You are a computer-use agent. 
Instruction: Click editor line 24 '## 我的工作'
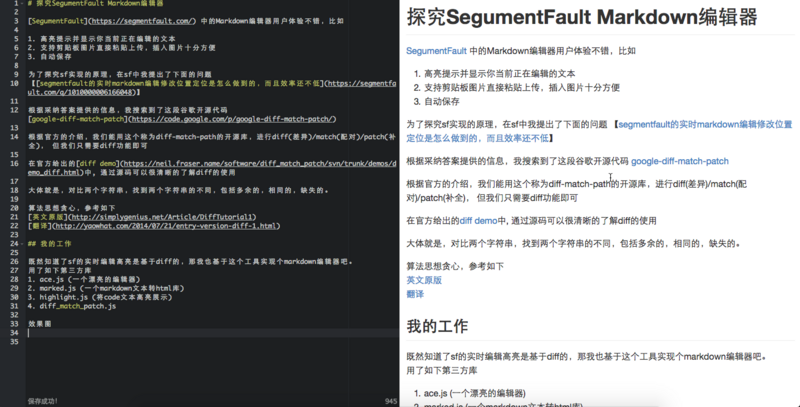49,244
